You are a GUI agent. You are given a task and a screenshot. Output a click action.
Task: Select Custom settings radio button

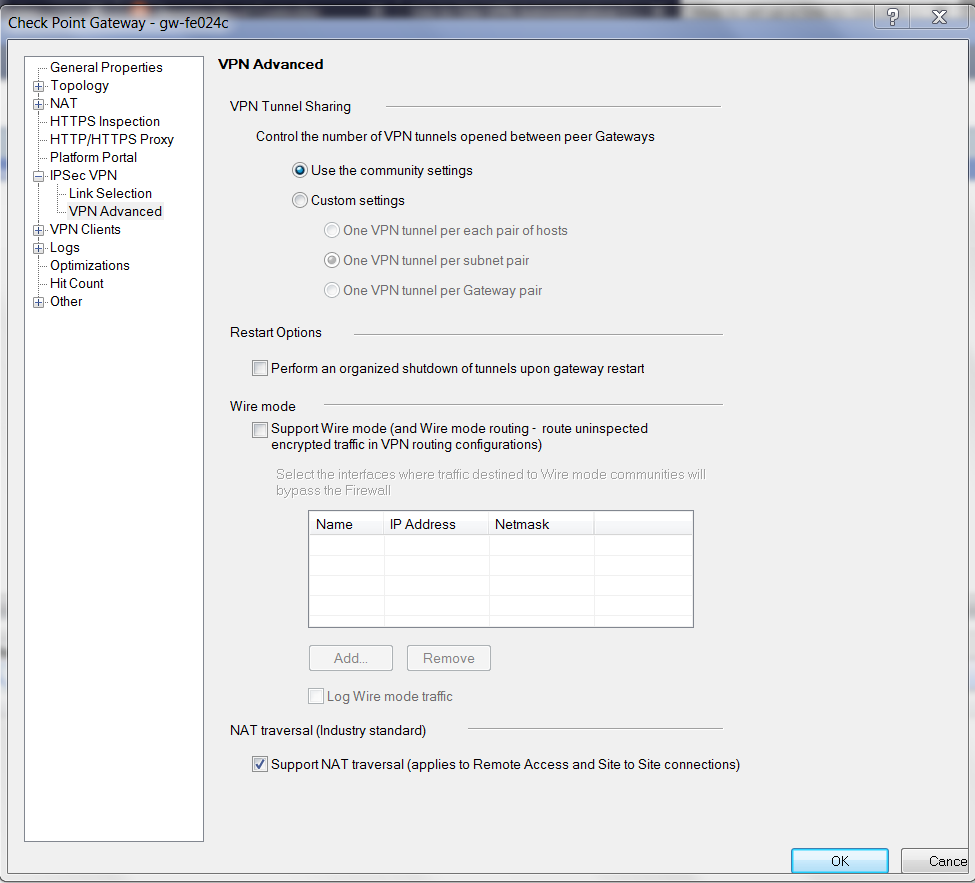tap(300, 201)
